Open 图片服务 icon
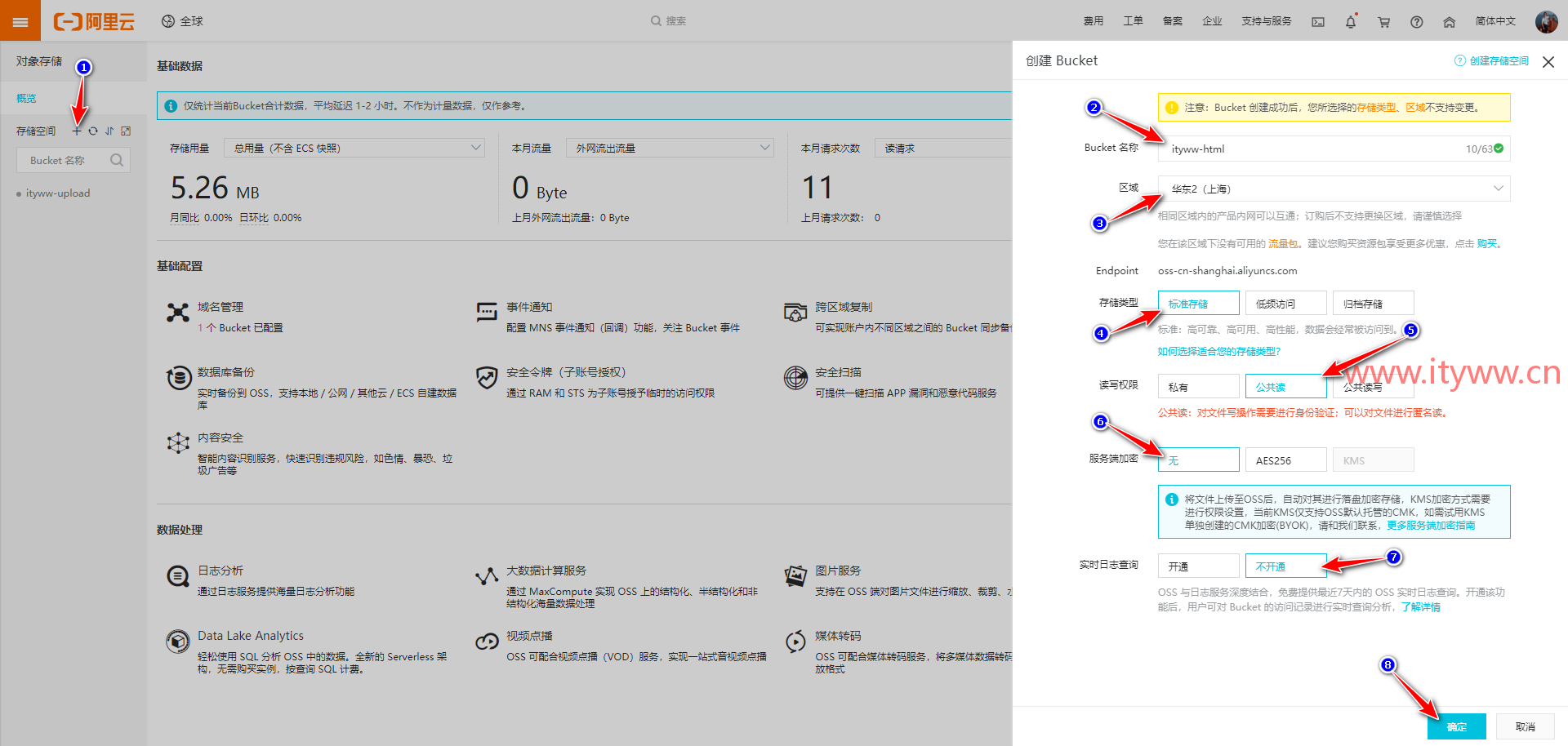The image size is (1568, 746). pos(795,576)
